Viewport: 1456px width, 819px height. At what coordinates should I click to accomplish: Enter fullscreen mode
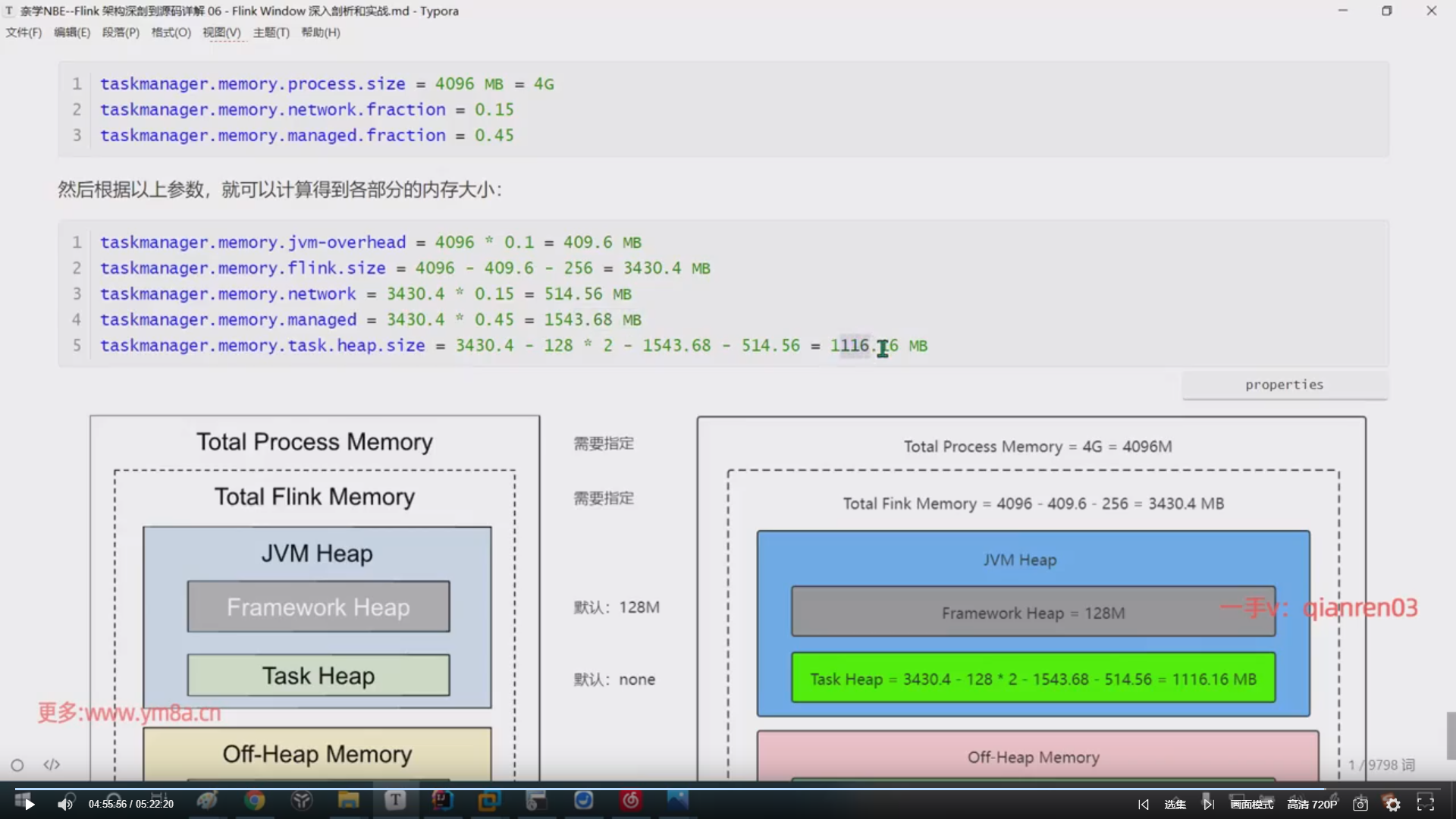(1426, 804)
